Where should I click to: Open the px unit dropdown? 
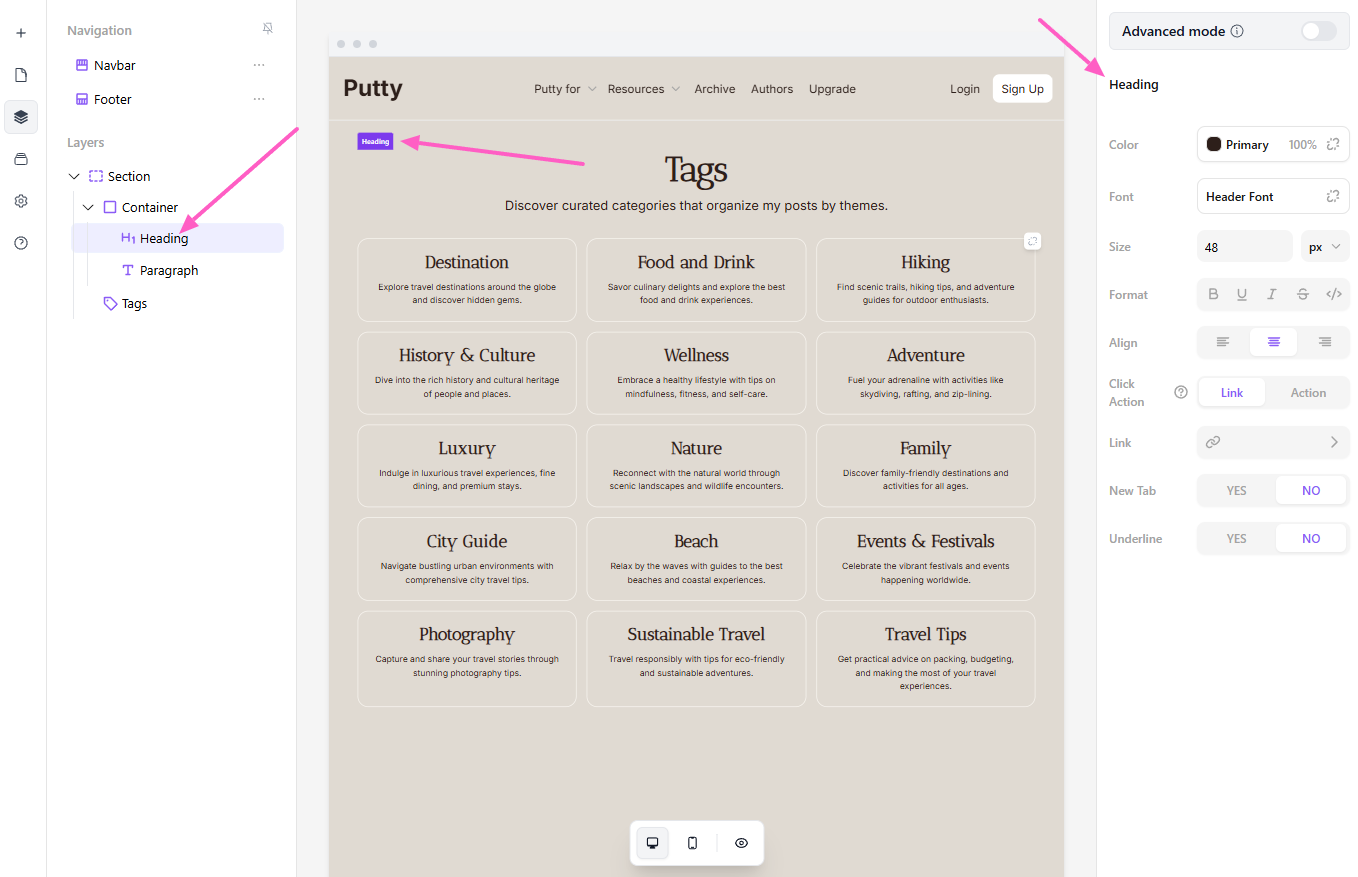point(1324,246)
